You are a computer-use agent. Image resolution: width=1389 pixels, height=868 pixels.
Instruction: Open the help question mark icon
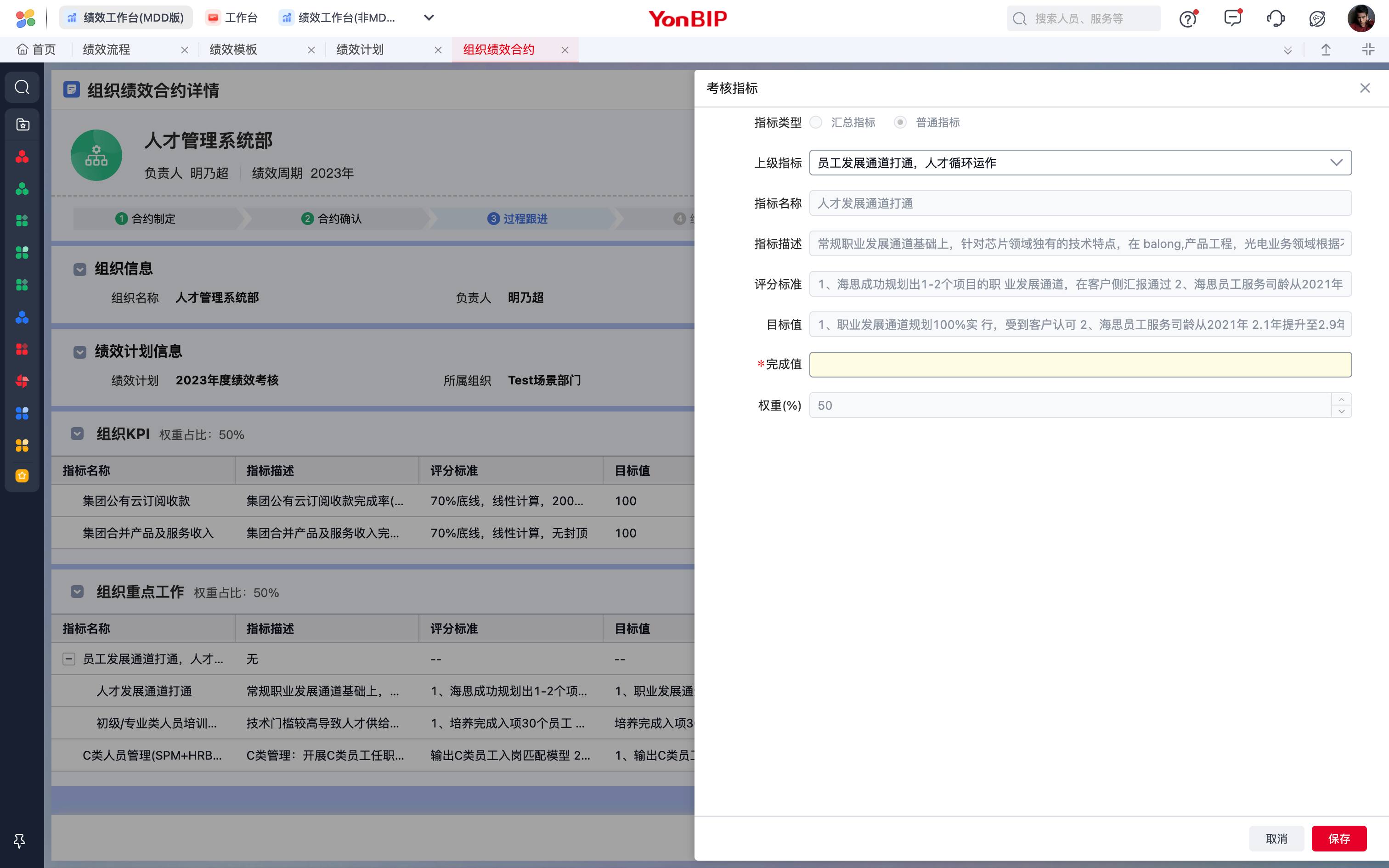(x=1188, y=19)
